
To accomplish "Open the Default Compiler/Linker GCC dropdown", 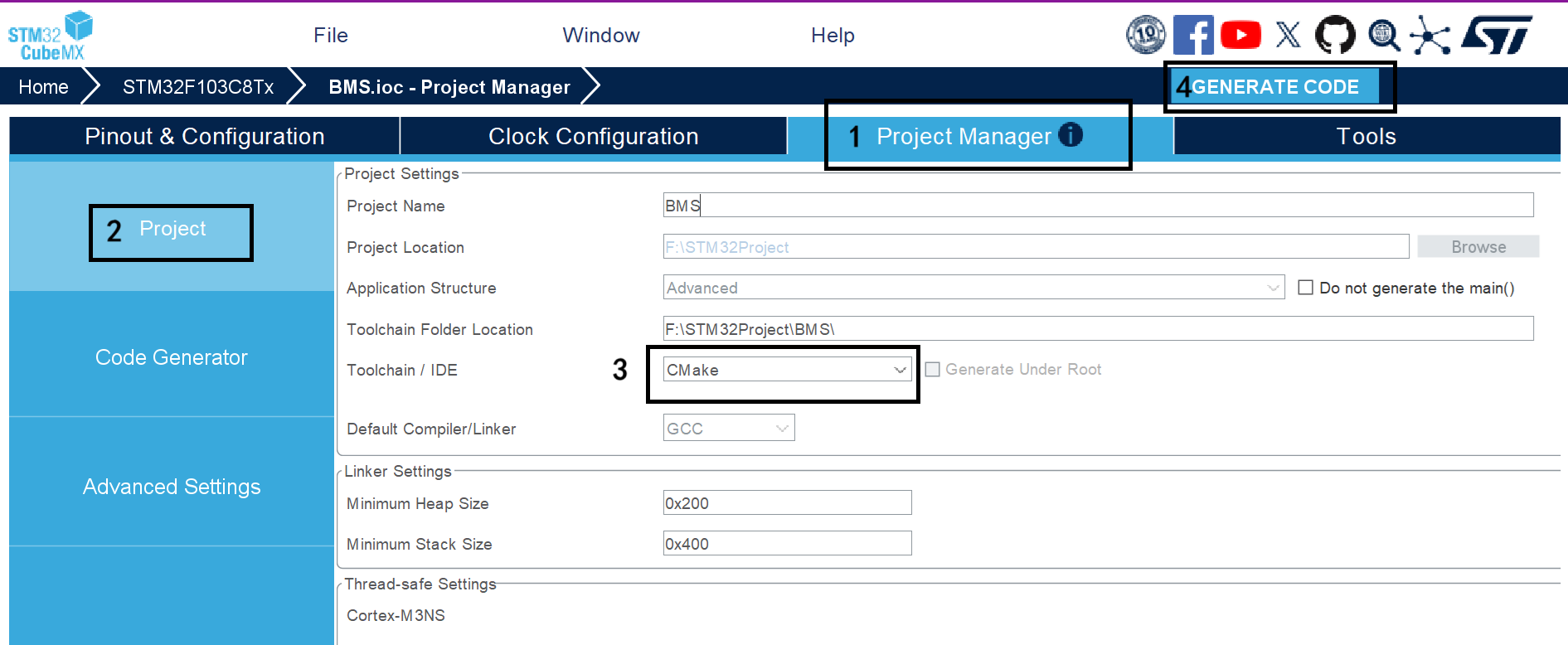I will coord(729,428).
